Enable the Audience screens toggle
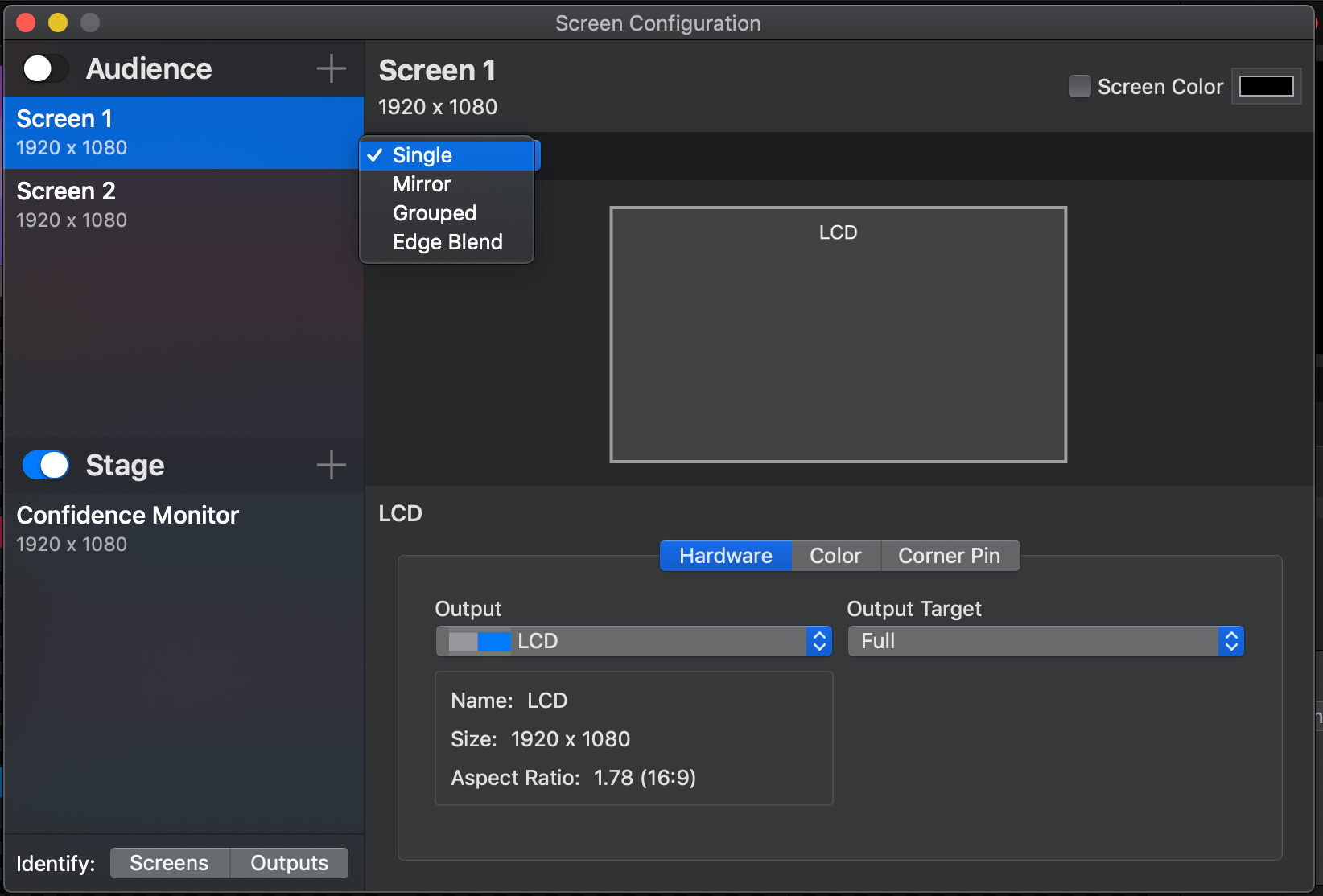 (44, 68)
